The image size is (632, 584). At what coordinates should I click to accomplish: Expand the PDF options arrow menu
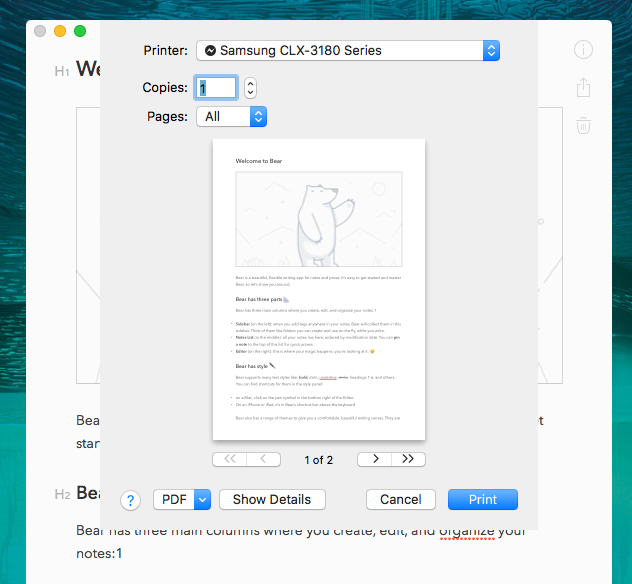[202, 499]
